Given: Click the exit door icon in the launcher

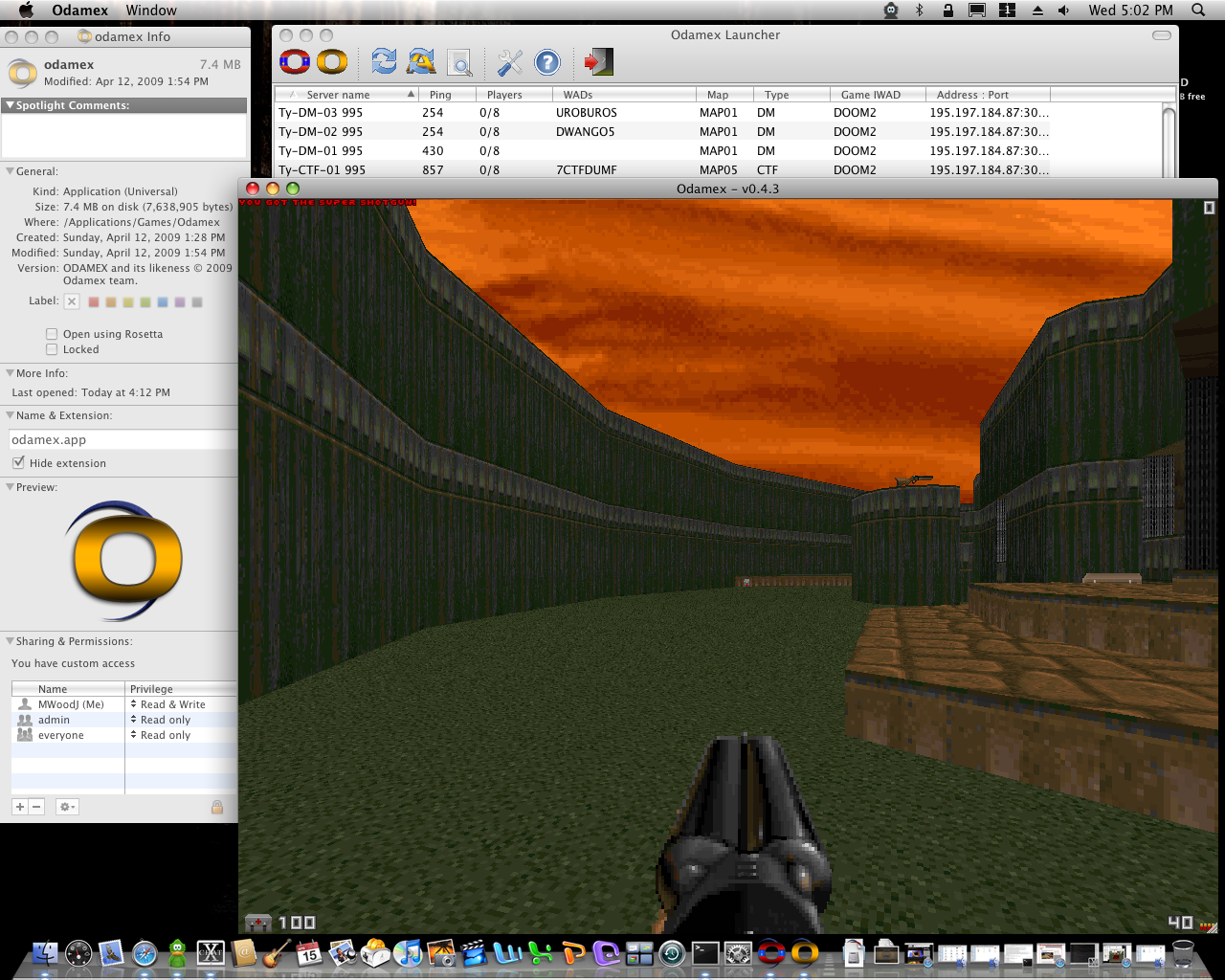Looking at the screenshot, I should point(599,63).
